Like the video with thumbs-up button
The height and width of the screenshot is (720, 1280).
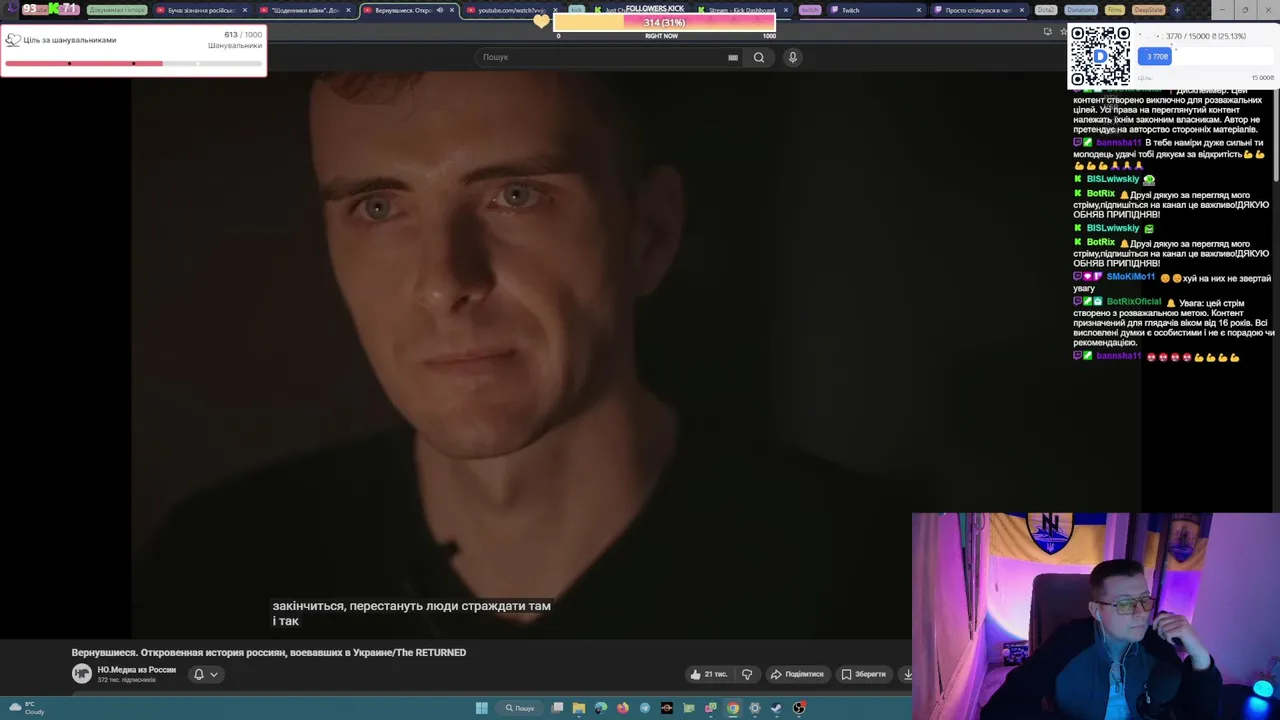tap(708, 674)
